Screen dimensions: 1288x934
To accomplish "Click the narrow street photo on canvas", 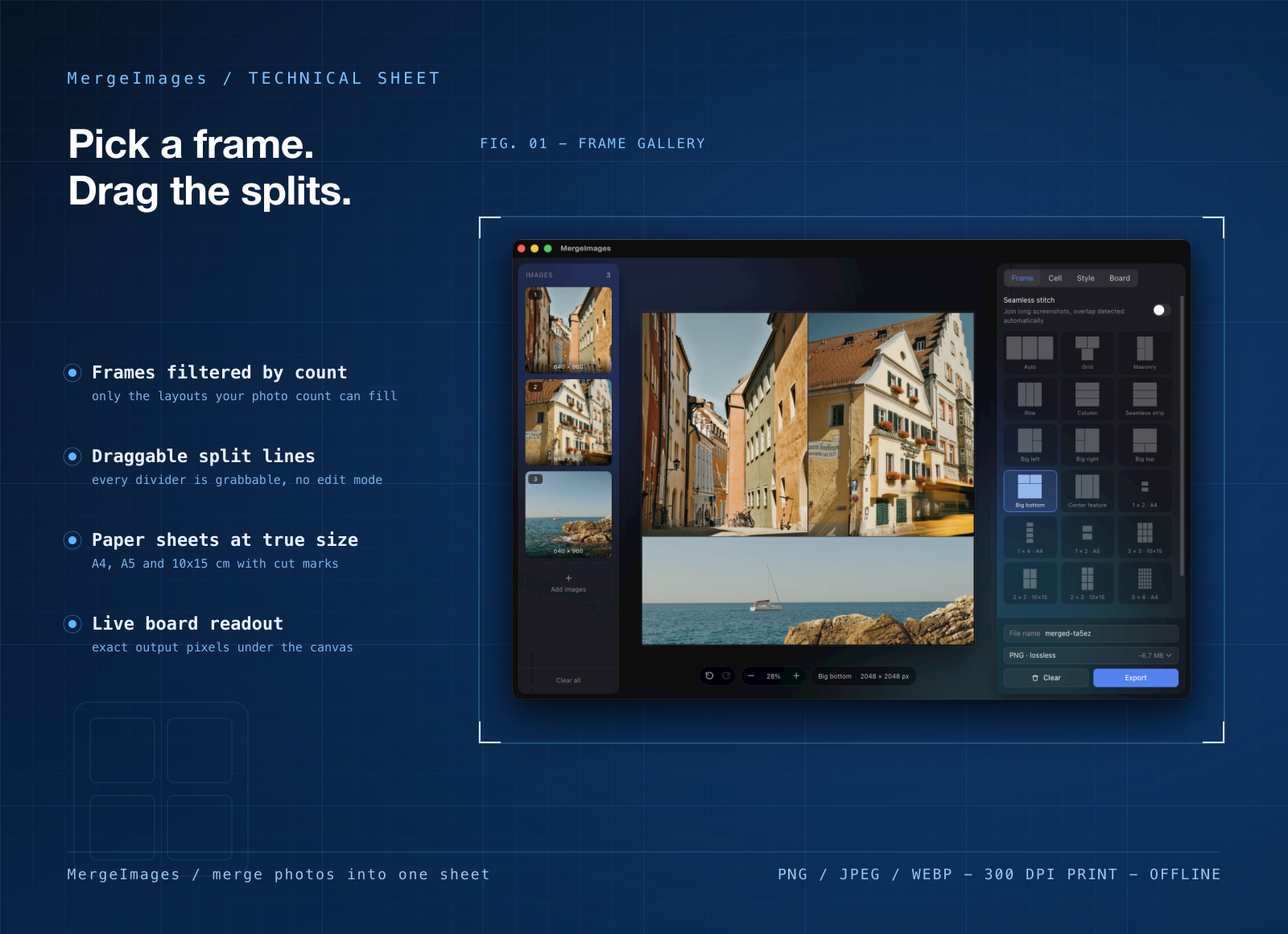I will (724, 424).
